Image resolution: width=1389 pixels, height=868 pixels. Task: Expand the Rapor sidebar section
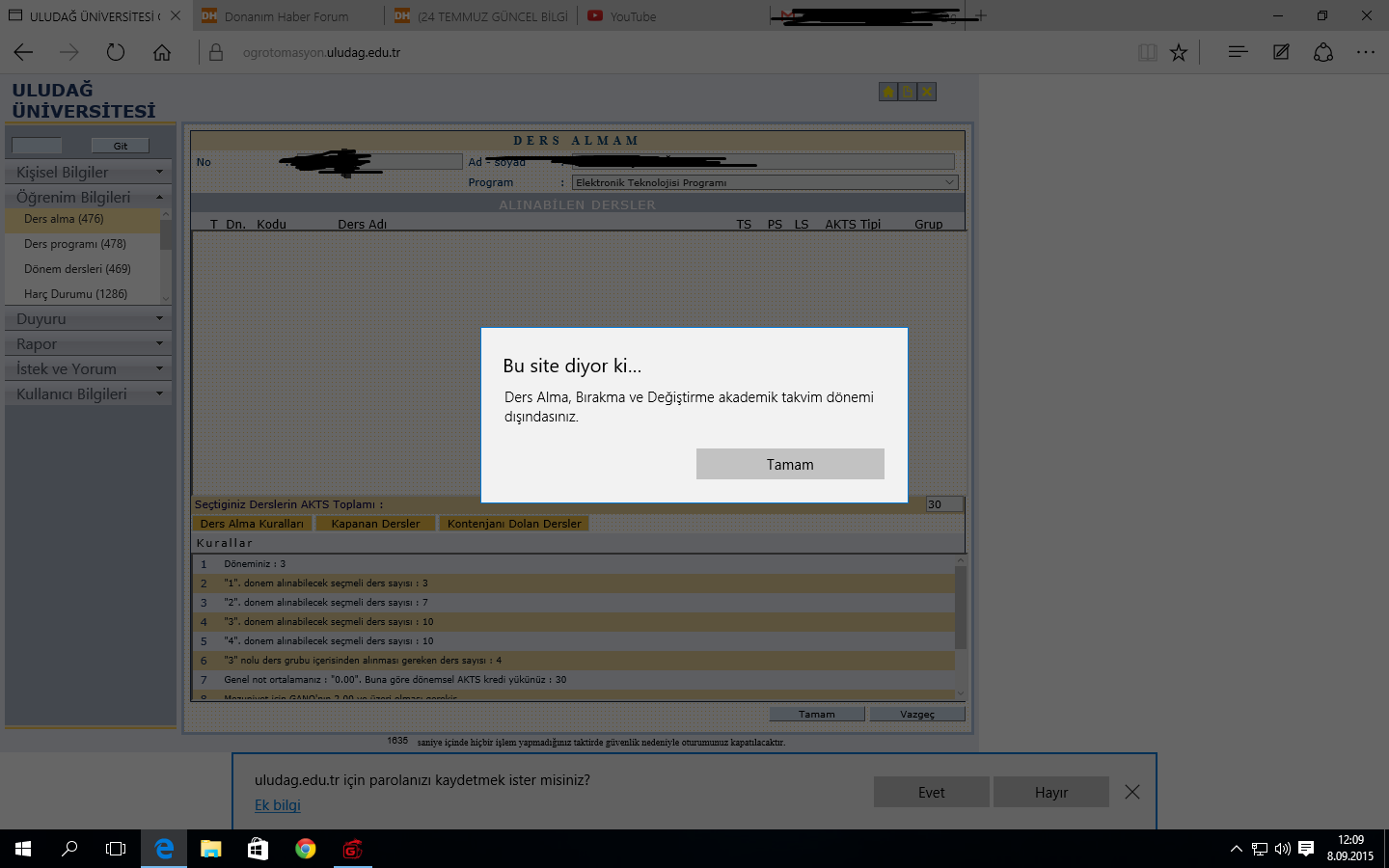click(x=89, y=343)
